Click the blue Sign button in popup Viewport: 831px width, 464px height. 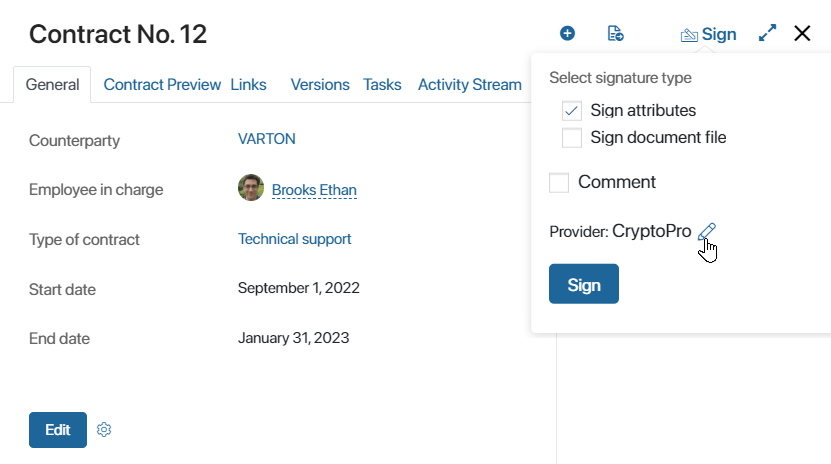(584, 284)
